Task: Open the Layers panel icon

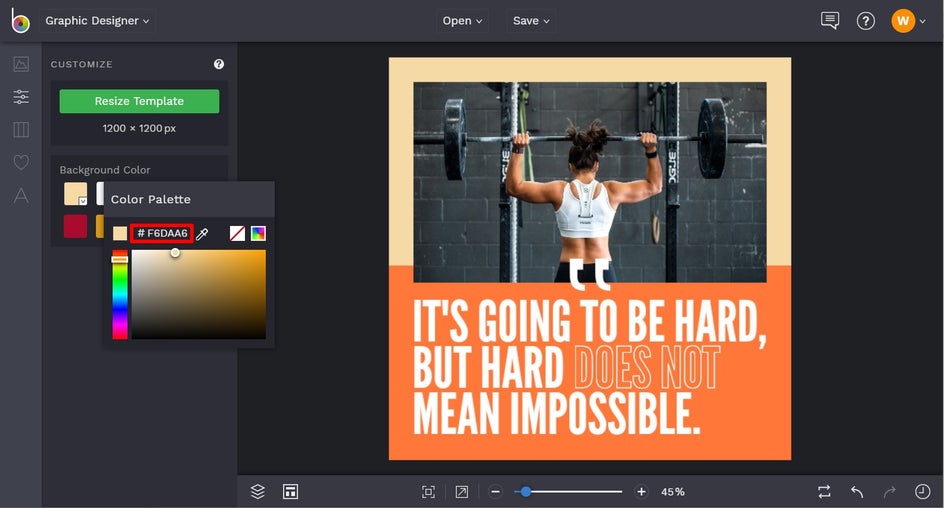Action: pyautogui.click(x=258, y=492)
